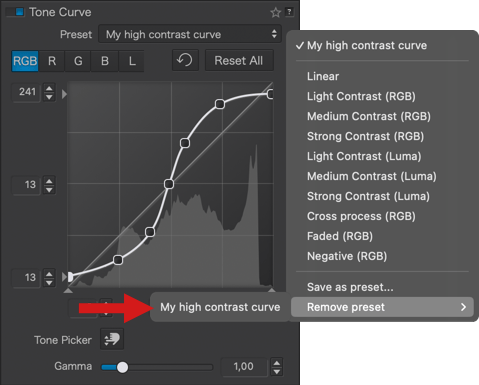
Task: Open the Preset dropdown
Action: (x=190, y=34)
